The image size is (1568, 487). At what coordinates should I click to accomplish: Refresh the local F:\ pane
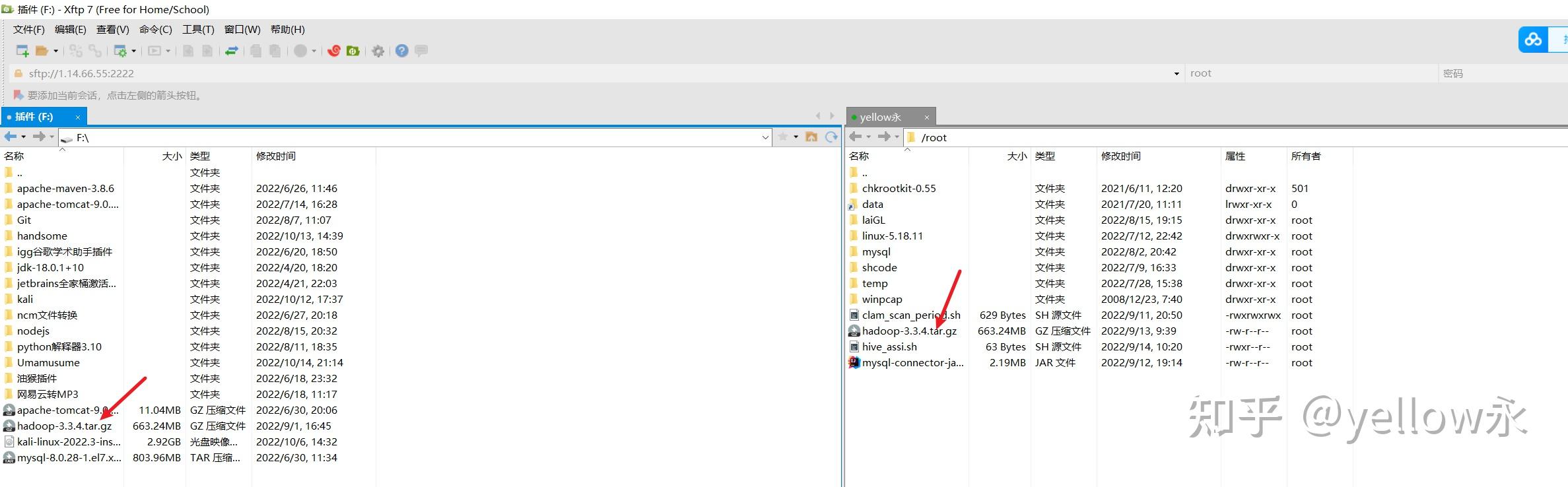pos(831,137)
